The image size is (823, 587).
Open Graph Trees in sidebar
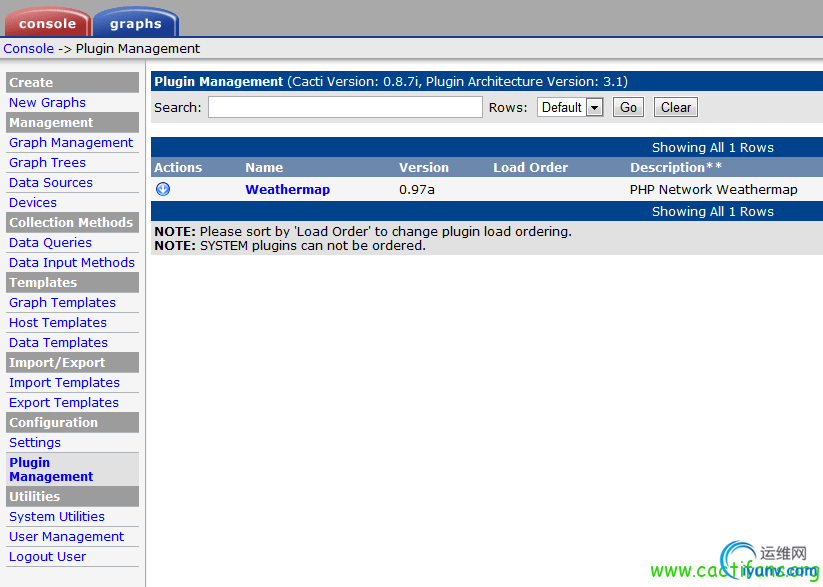[47, 162]
